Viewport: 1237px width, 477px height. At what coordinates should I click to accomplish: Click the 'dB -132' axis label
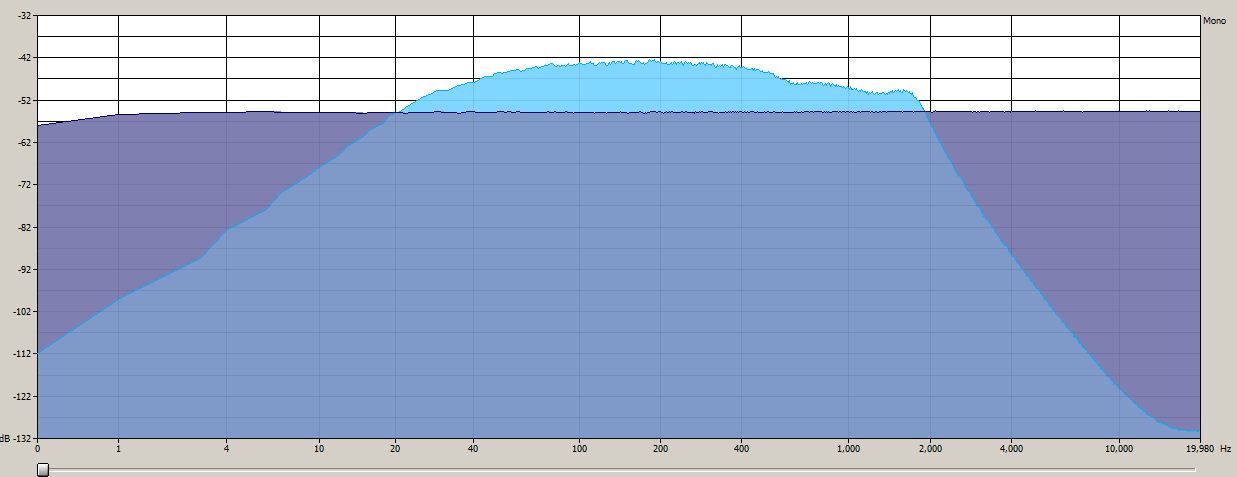pyautogui.click(x=16, y=438)
